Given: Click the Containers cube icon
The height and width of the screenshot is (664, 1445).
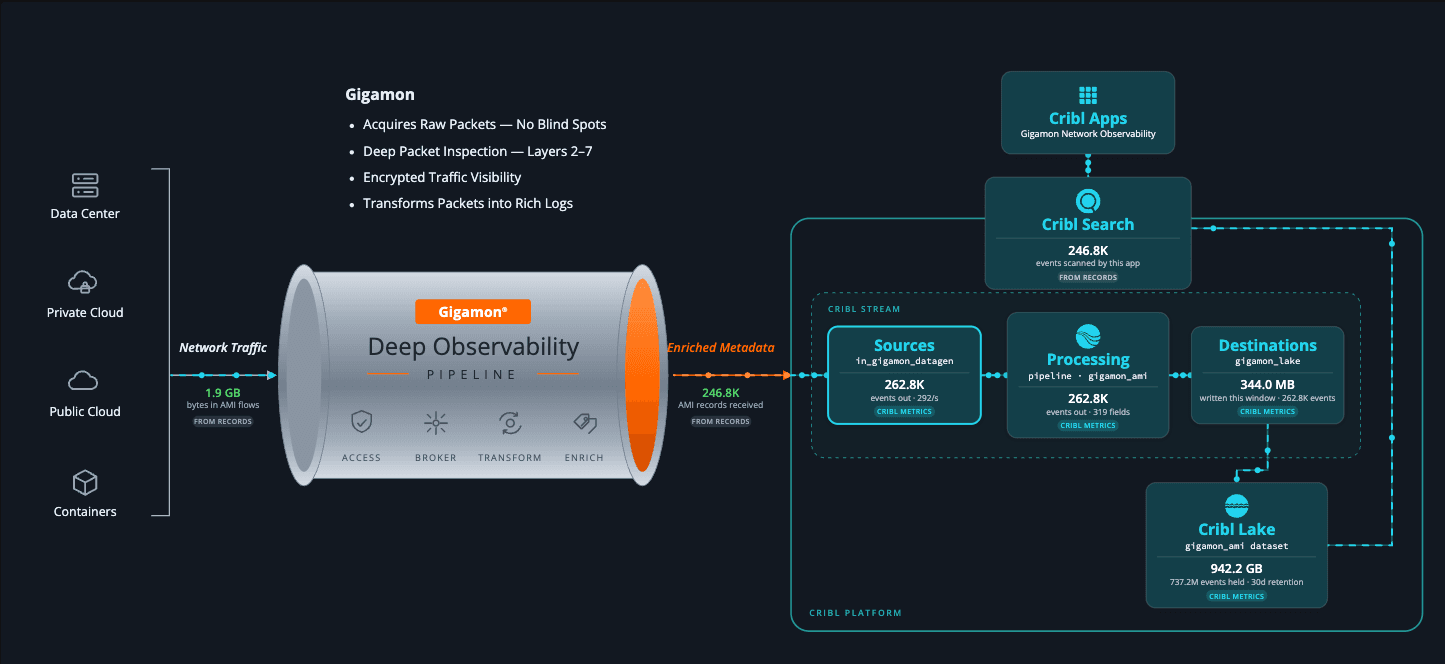Looking at the screenshot, I should pos(85,483).
